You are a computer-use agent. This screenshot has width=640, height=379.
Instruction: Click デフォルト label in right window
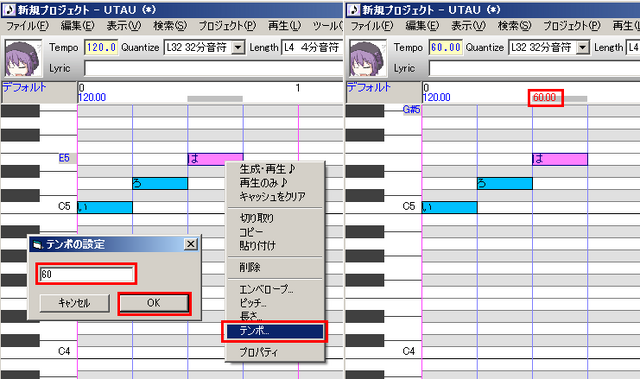click(x=369, y=87)
